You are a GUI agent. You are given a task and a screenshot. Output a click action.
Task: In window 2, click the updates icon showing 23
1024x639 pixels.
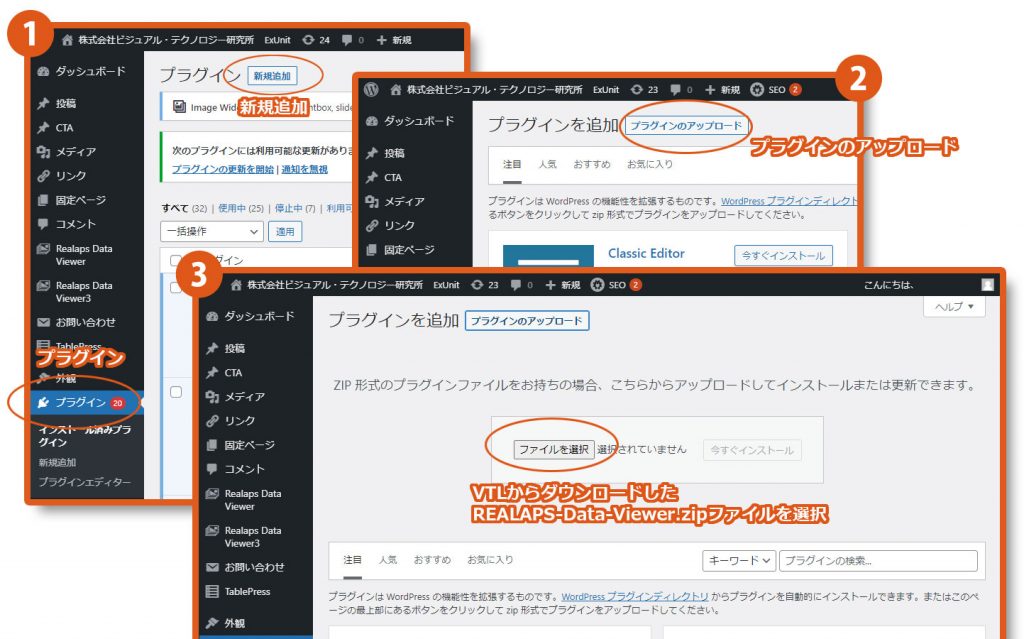637,90
